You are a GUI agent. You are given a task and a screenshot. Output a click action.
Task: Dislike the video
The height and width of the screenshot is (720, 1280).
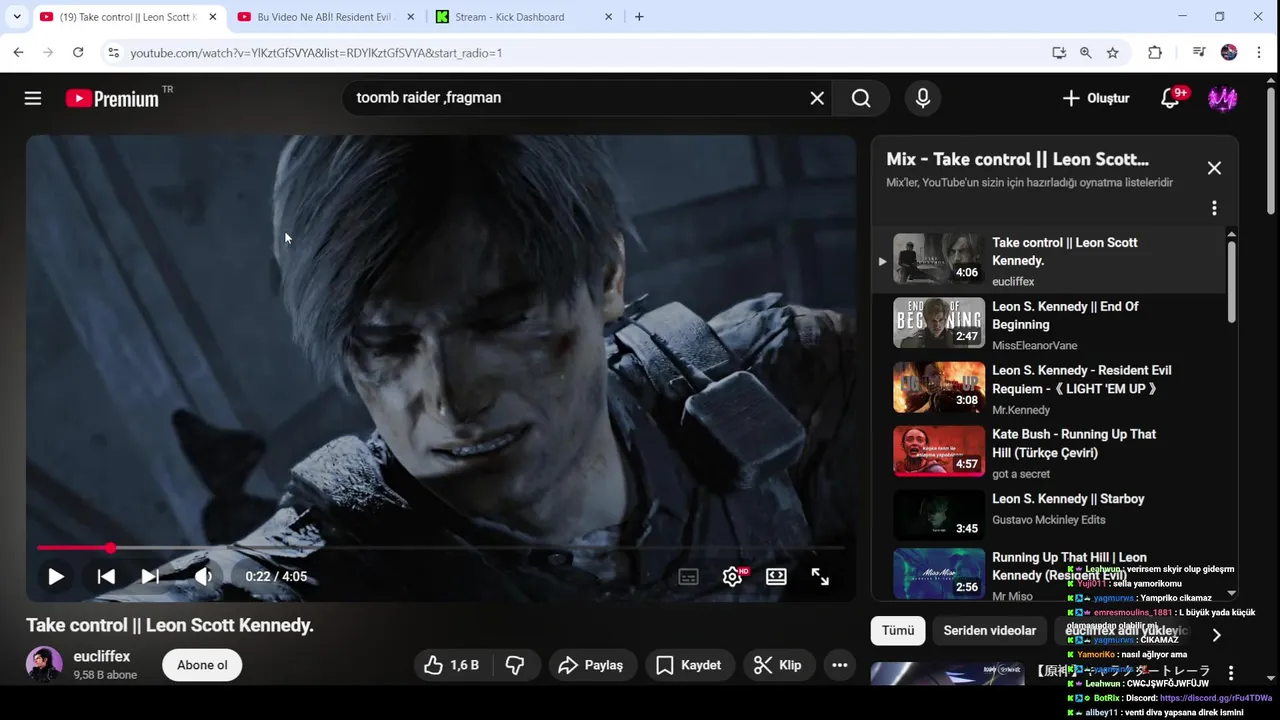[515, 665]
